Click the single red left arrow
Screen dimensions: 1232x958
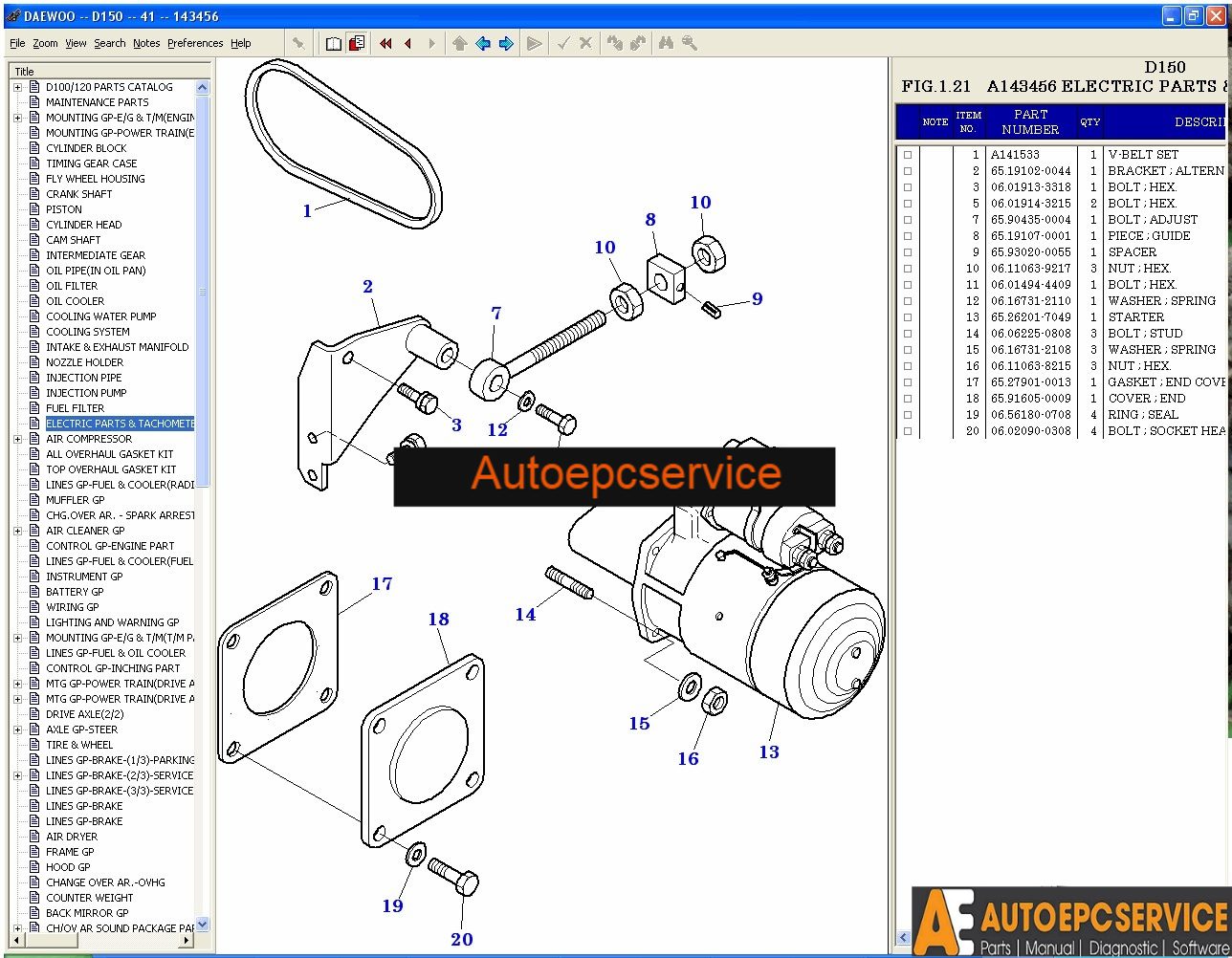pos(408,43)
